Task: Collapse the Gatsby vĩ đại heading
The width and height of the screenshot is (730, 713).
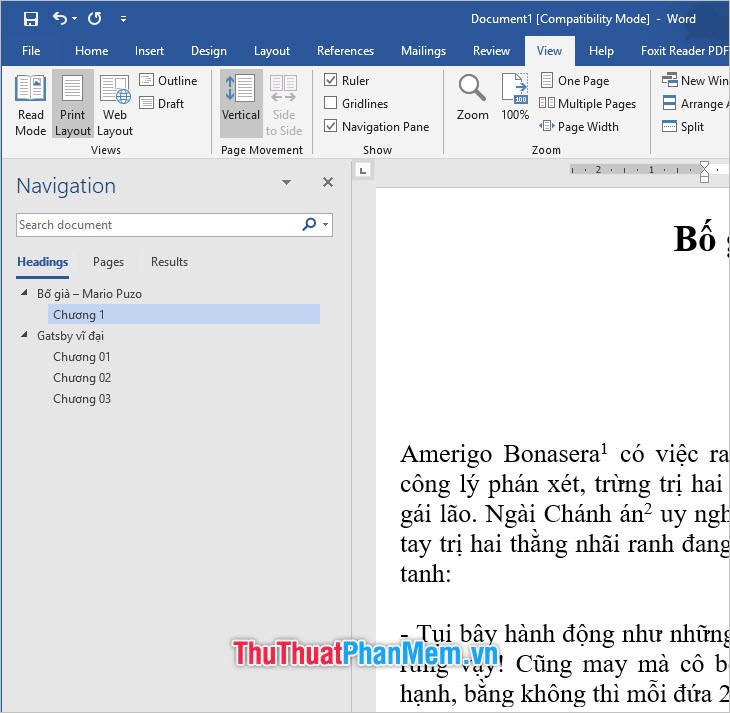Action: pos(24,334)
